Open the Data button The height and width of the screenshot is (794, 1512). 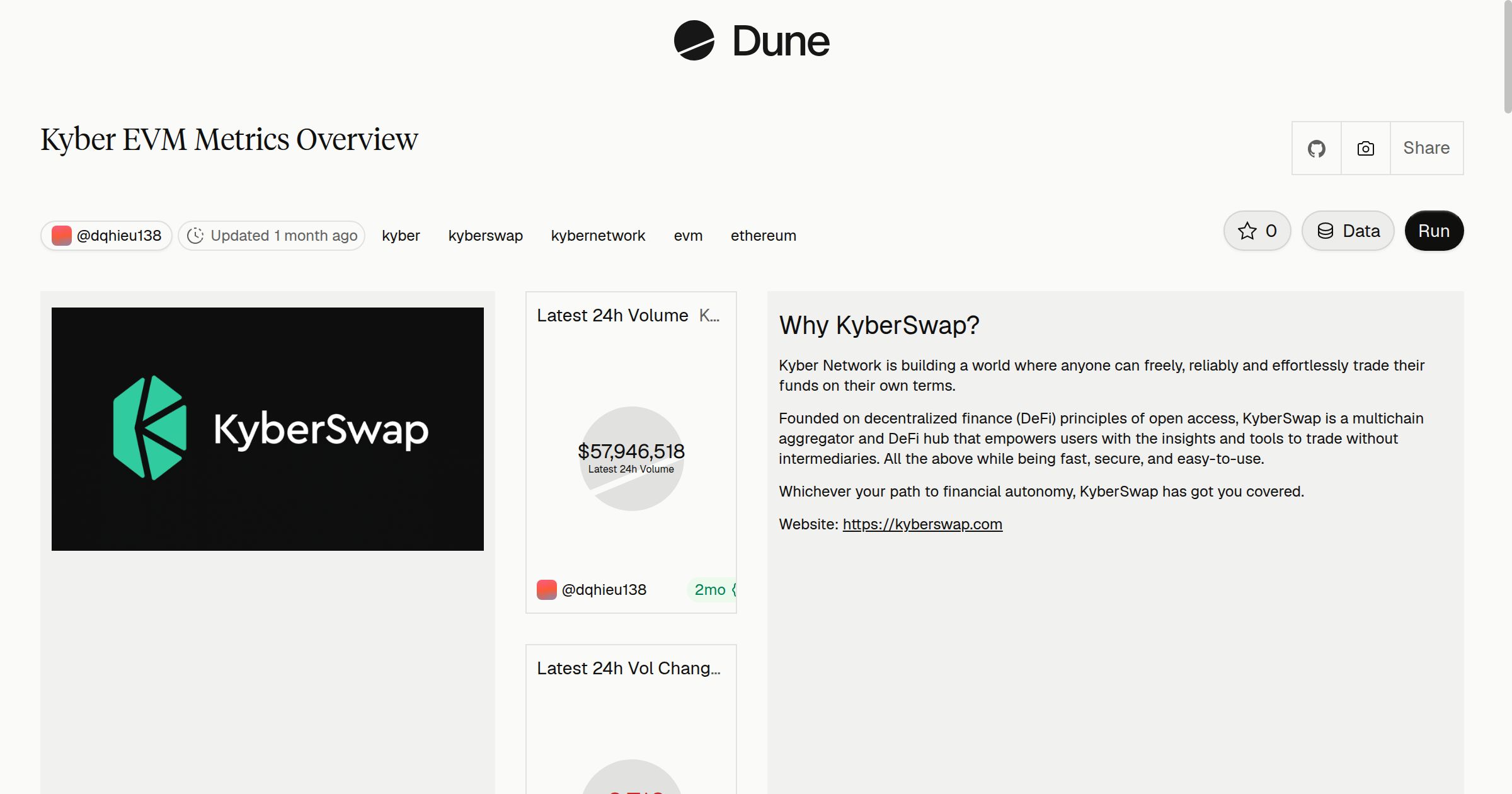1348,231
